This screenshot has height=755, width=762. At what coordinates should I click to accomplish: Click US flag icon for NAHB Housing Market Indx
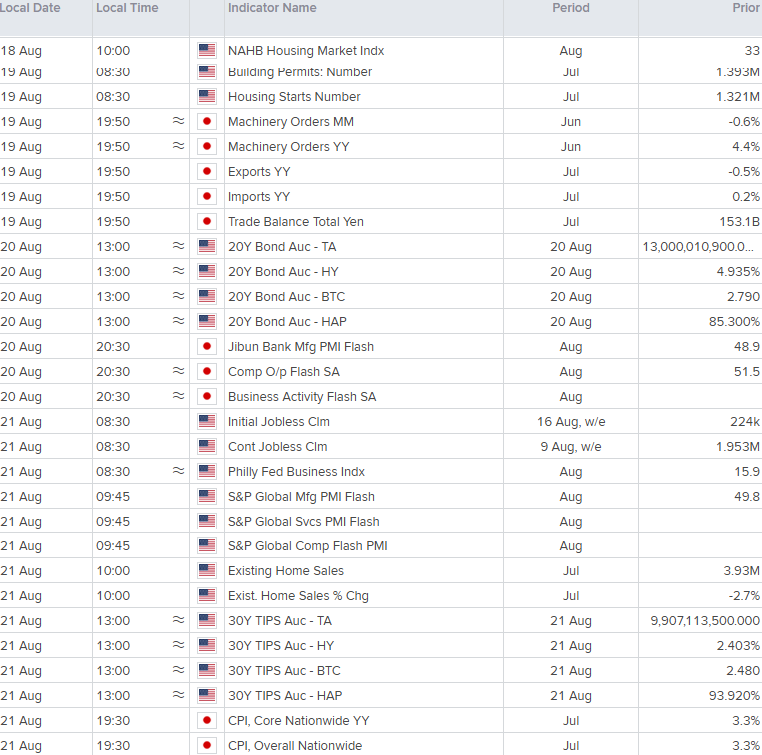click(207, 51)
